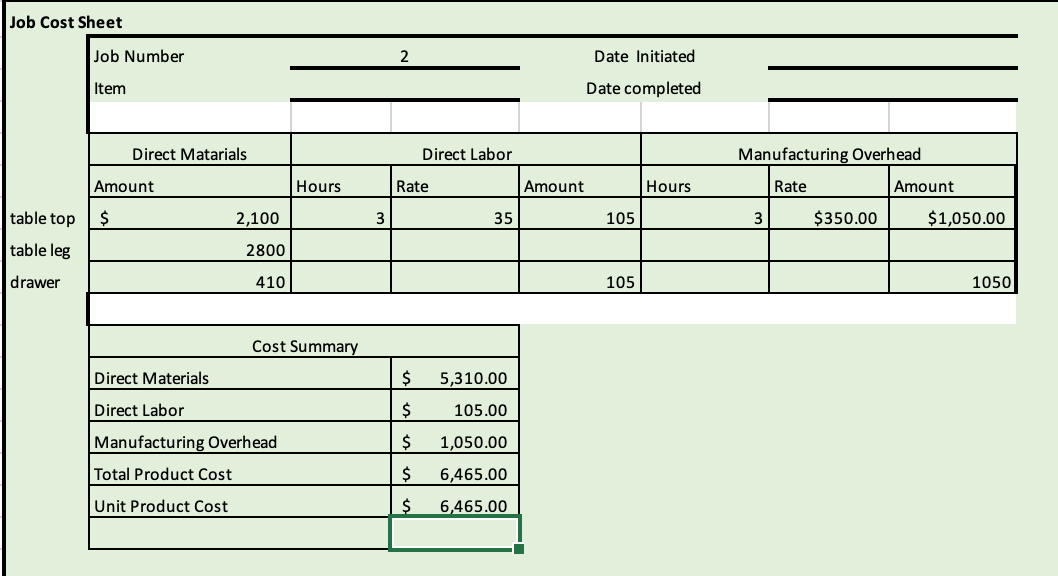The image size is (1058, 576).
Task: Select the "Direct Matarials" section header
Action: 190,150
